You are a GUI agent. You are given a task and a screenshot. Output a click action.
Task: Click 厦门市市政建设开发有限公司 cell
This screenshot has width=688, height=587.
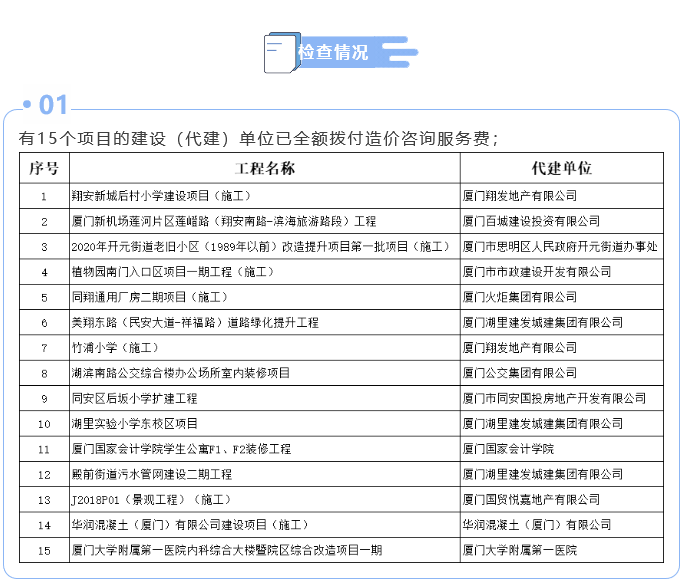pyautogui.click(x=562, y=272)
